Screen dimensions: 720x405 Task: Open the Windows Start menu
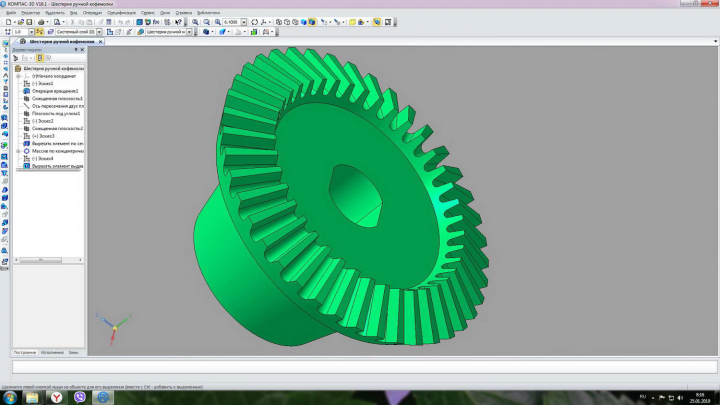[x=10, y=397]
